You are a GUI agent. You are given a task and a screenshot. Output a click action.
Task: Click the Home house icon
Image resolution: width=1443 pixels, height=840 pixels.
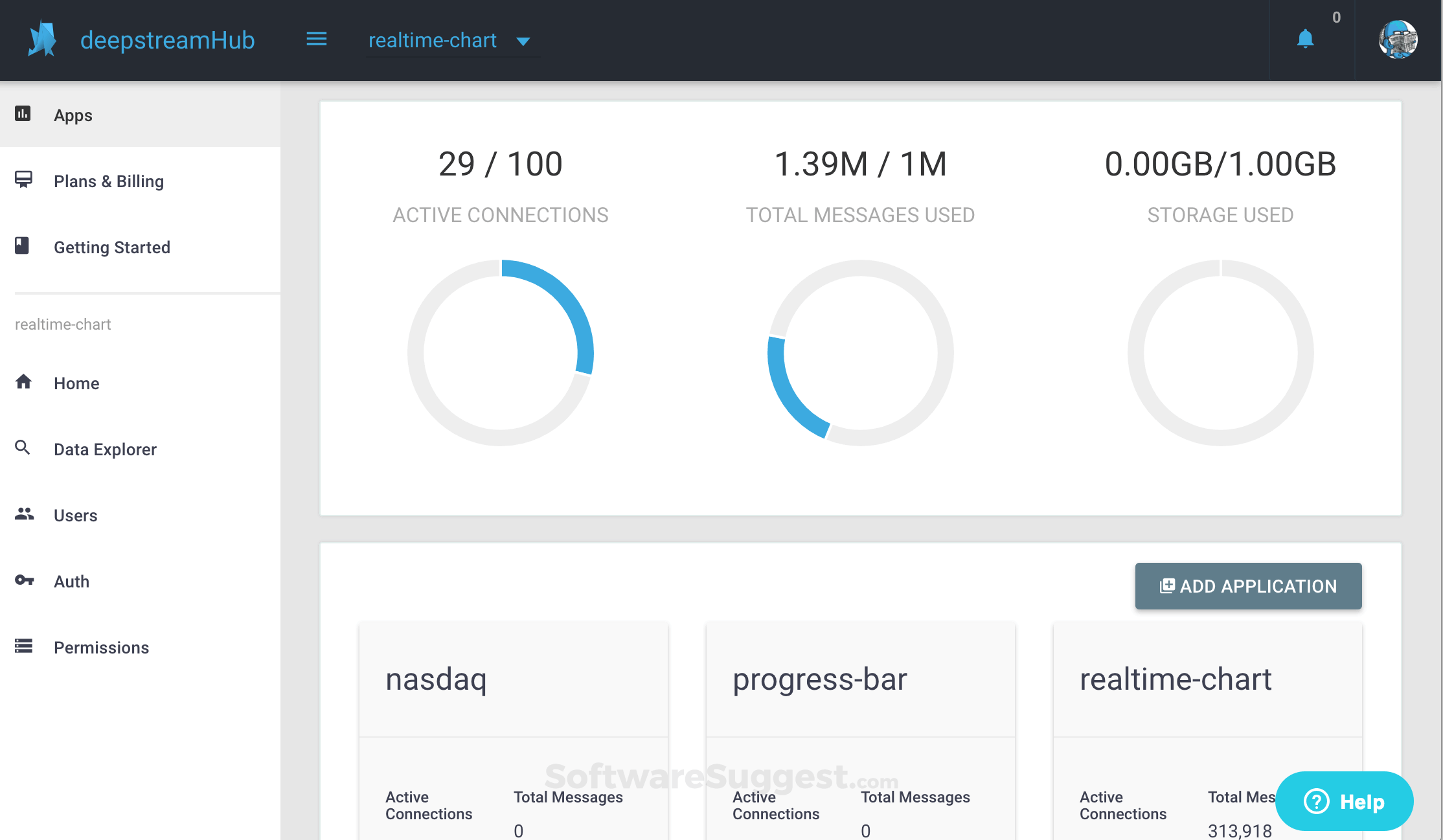click(x=23, y=381)
